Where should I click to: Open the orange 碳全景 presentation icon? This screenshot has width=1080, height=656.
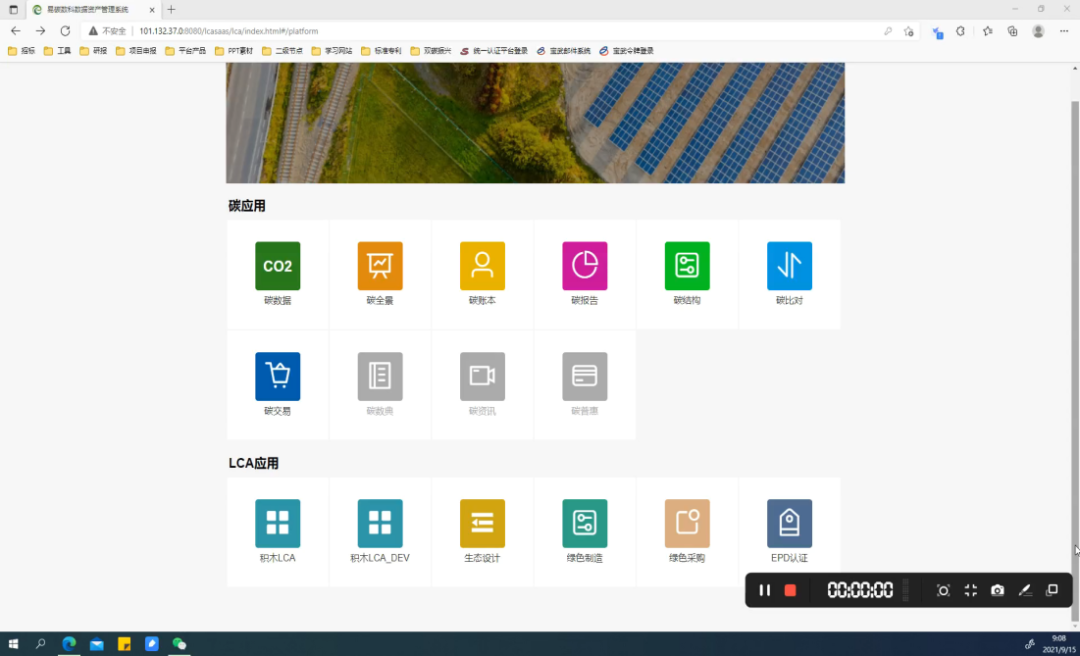tap(380, 266)
